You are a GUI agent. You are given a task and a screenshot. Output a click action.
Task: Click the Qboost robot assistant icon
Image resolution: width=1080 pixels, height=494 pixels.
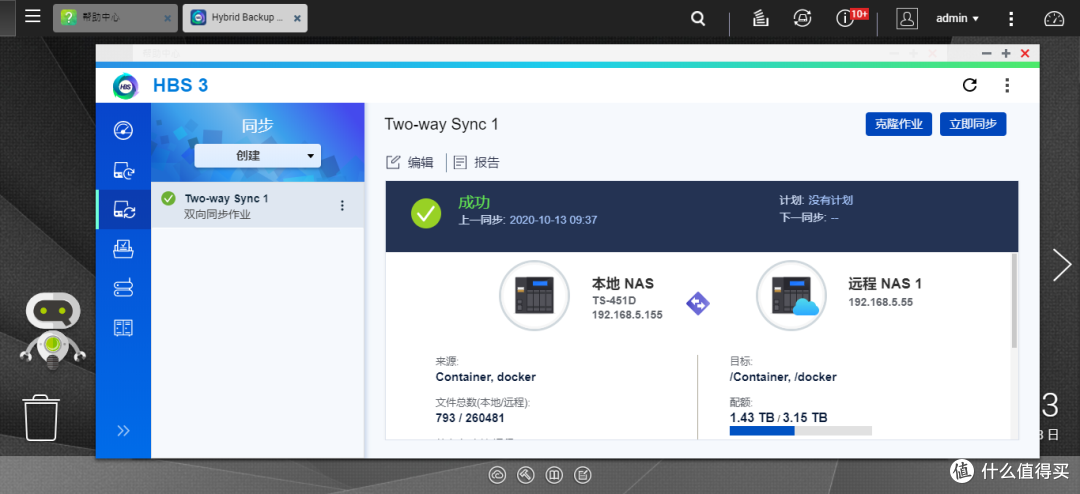click(53, 332)
